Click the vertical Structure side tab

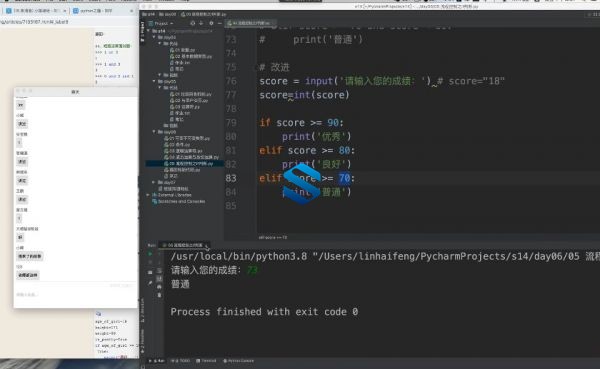(x=142, y=310)
